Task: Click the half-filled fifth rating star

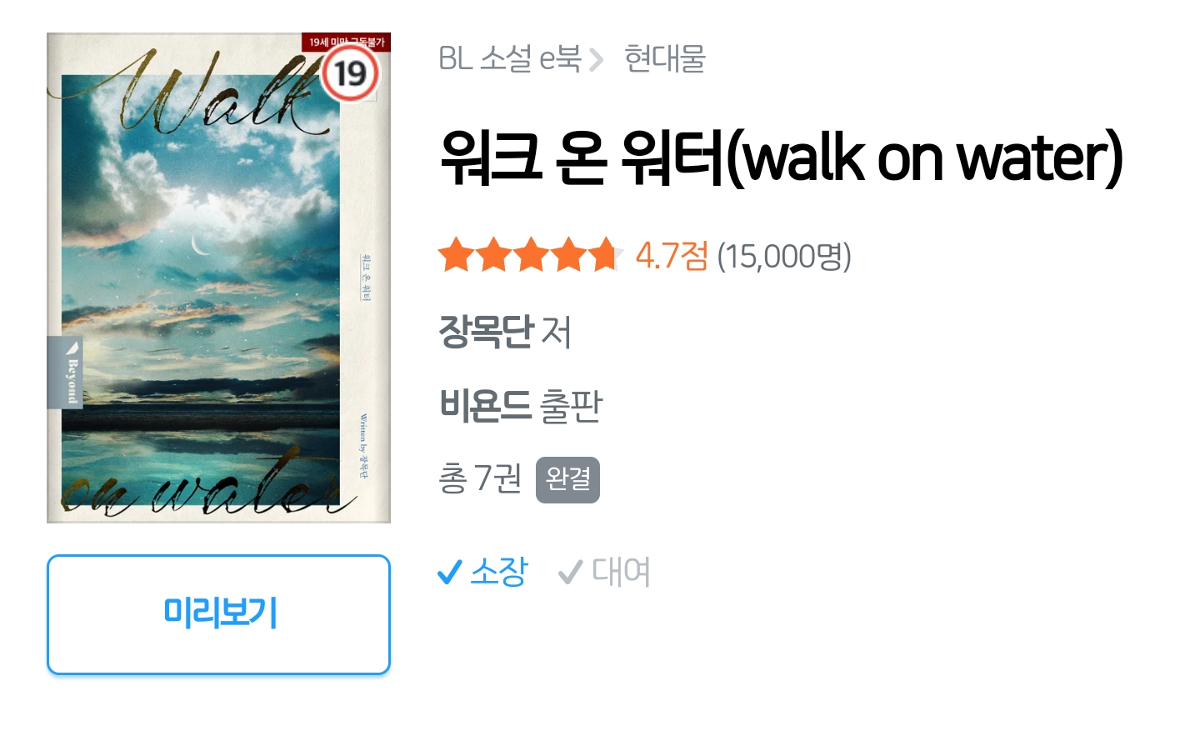Action: click(604, 256)
